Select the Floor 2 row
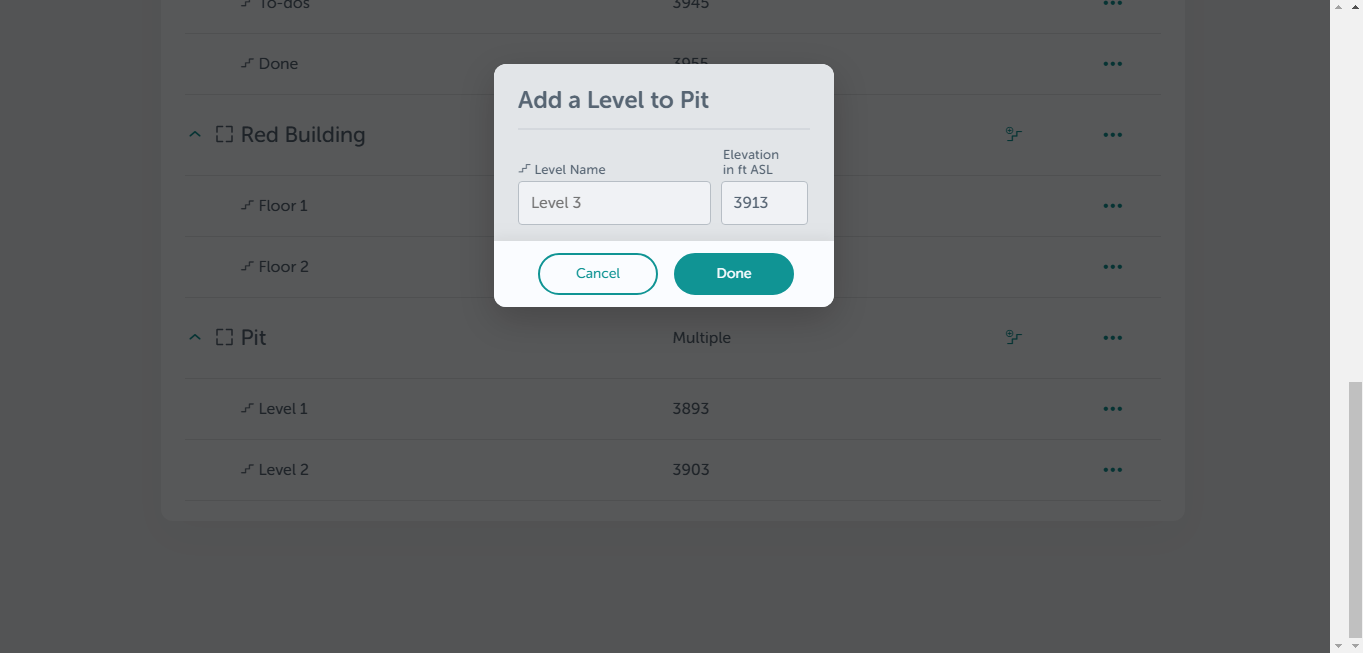Image resolution: width=1363 pixels, height=653 pixels. (x=672, y=267)
